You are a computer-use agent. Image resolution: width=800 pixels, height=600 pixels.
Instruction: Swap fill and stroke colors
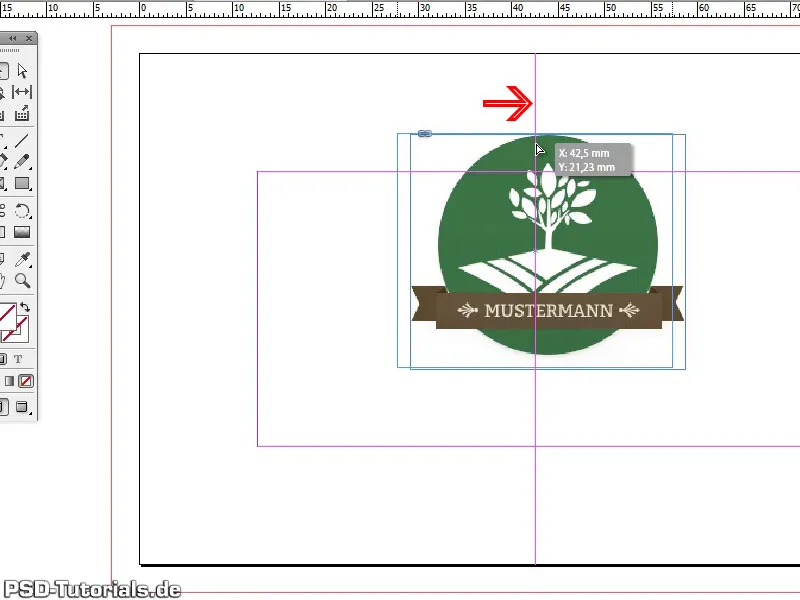pyautogui.click(x=25, y=307)
